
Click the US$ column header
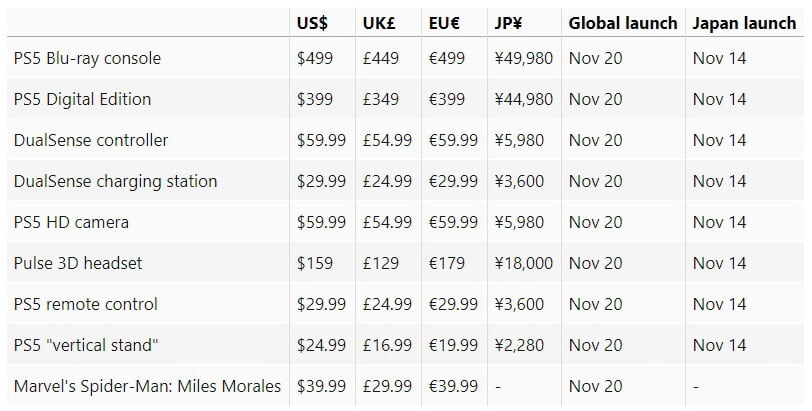pos(313,22)
